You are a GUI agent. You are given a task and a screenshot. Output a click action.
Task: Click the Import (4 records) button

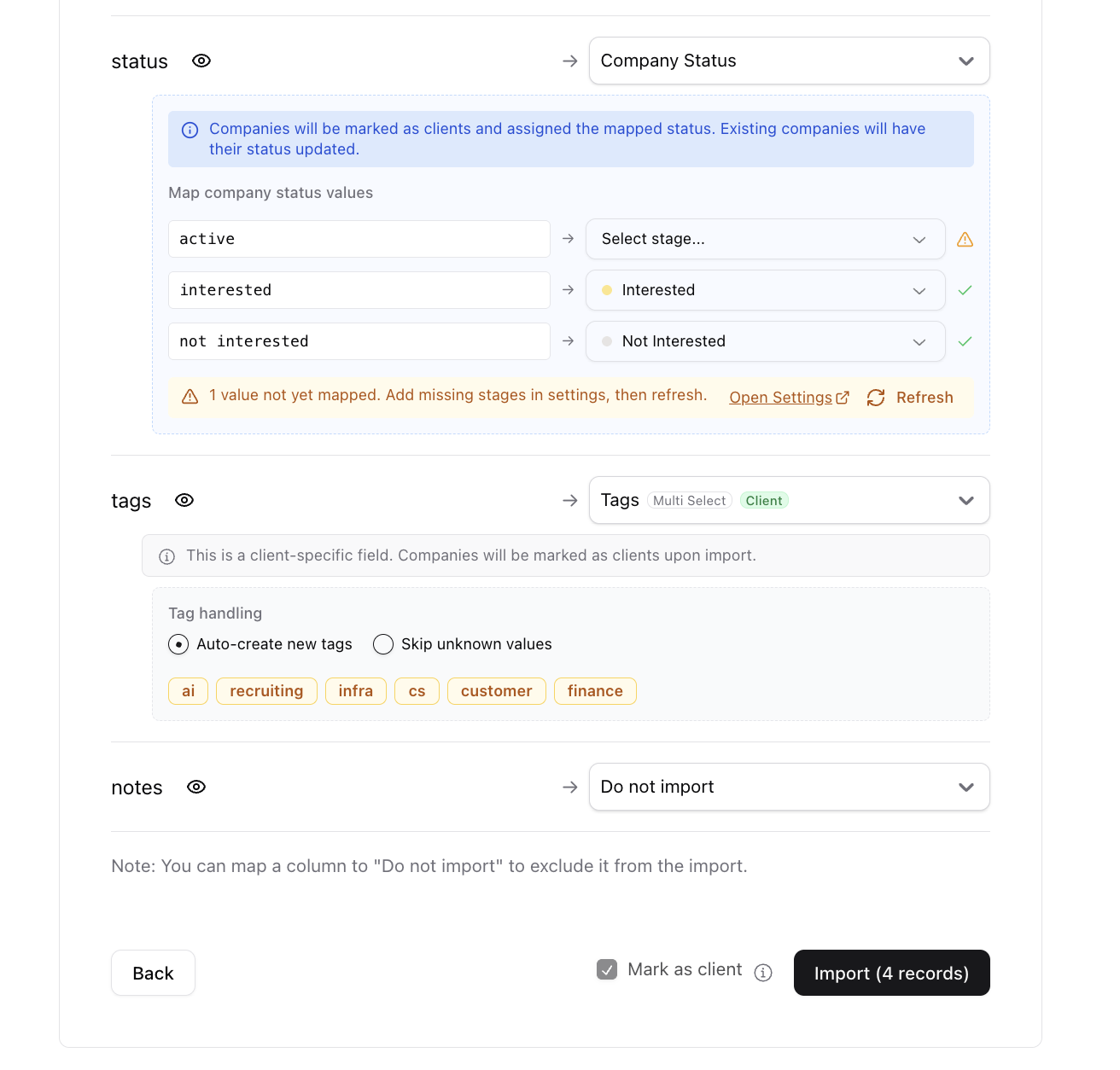892,973
